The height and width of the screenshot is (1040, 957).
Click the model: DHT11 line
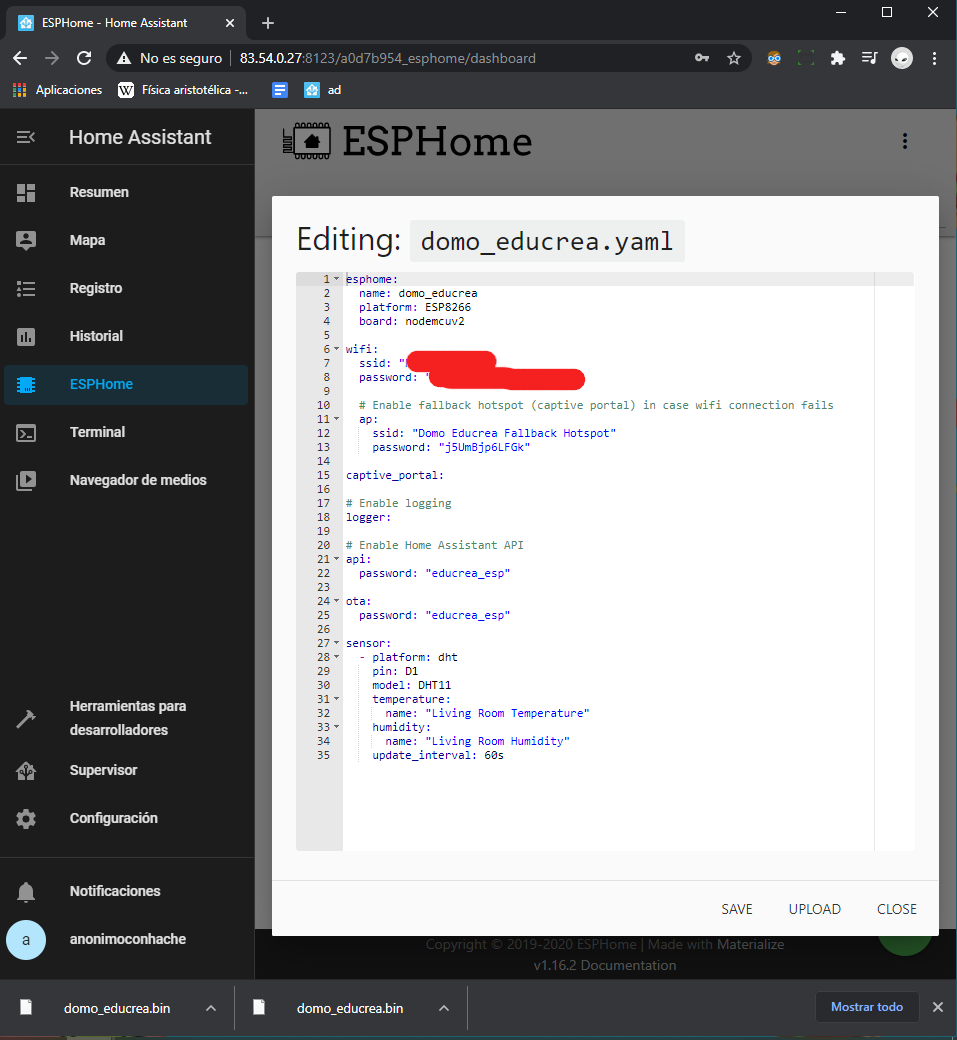(411, 685)
